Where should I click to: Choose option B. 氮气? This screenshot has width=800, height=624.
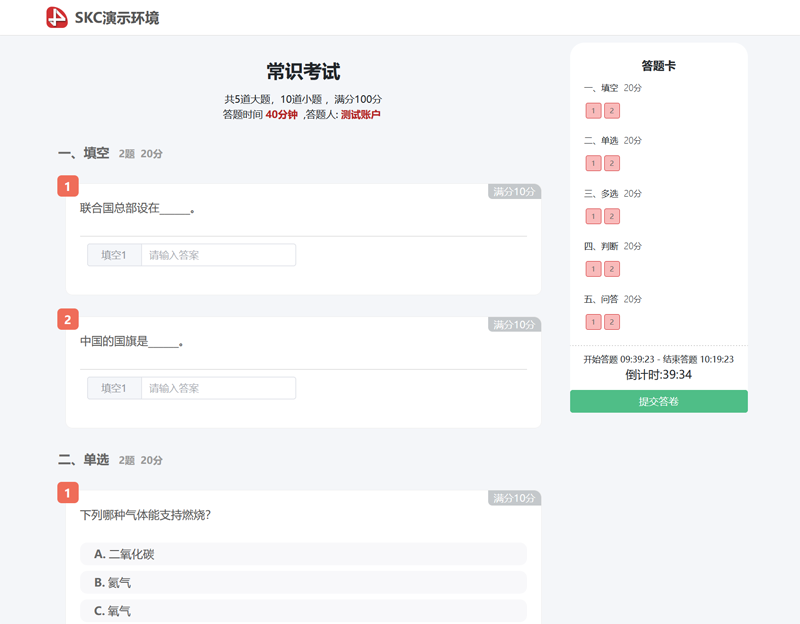(303, 582)
